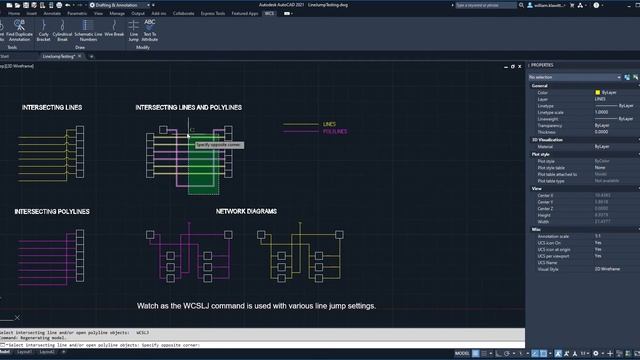640x360 pixels.
Task: Click the Open file quick-access icon
Action: coord(18,5)
